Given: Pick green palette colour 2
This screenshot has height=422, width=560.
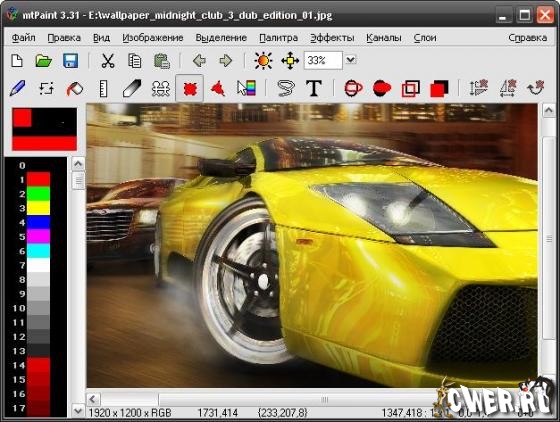Looking at the screenshot, I should 39,194.
